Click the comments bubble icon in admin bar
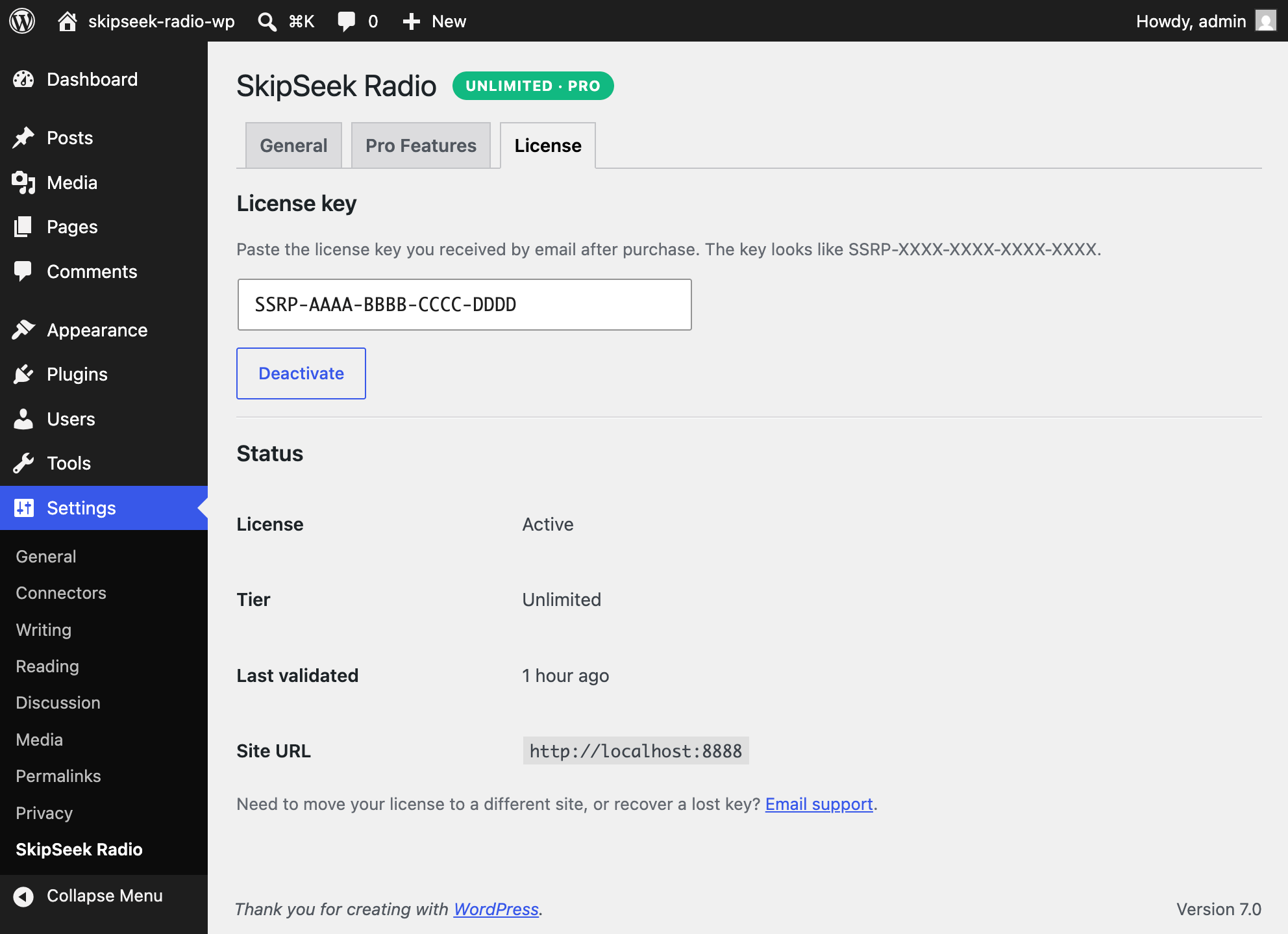 [347, 21]
